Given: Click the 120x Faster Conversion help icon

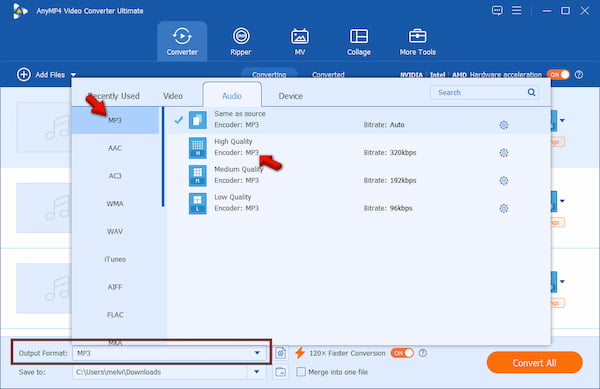Looking at the screenshot, I should tap(423, 353).
